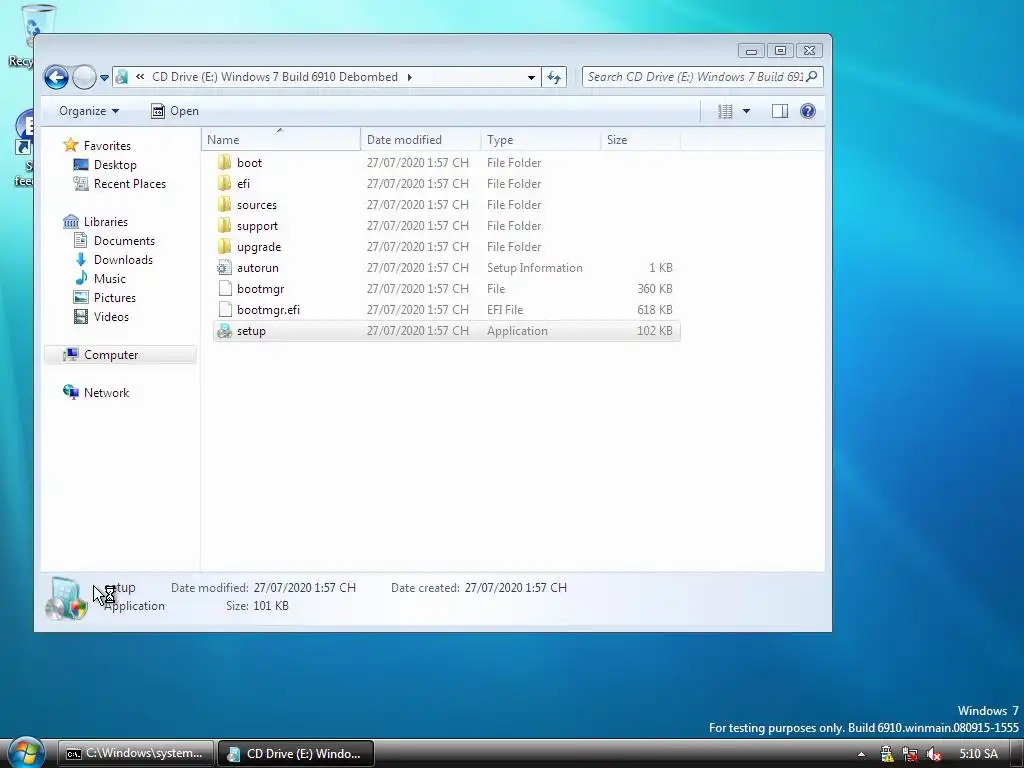The height and width of the screenshot is (768, 1024).
Task: Click the Windows Start orb
Action: tap(26, 753)
